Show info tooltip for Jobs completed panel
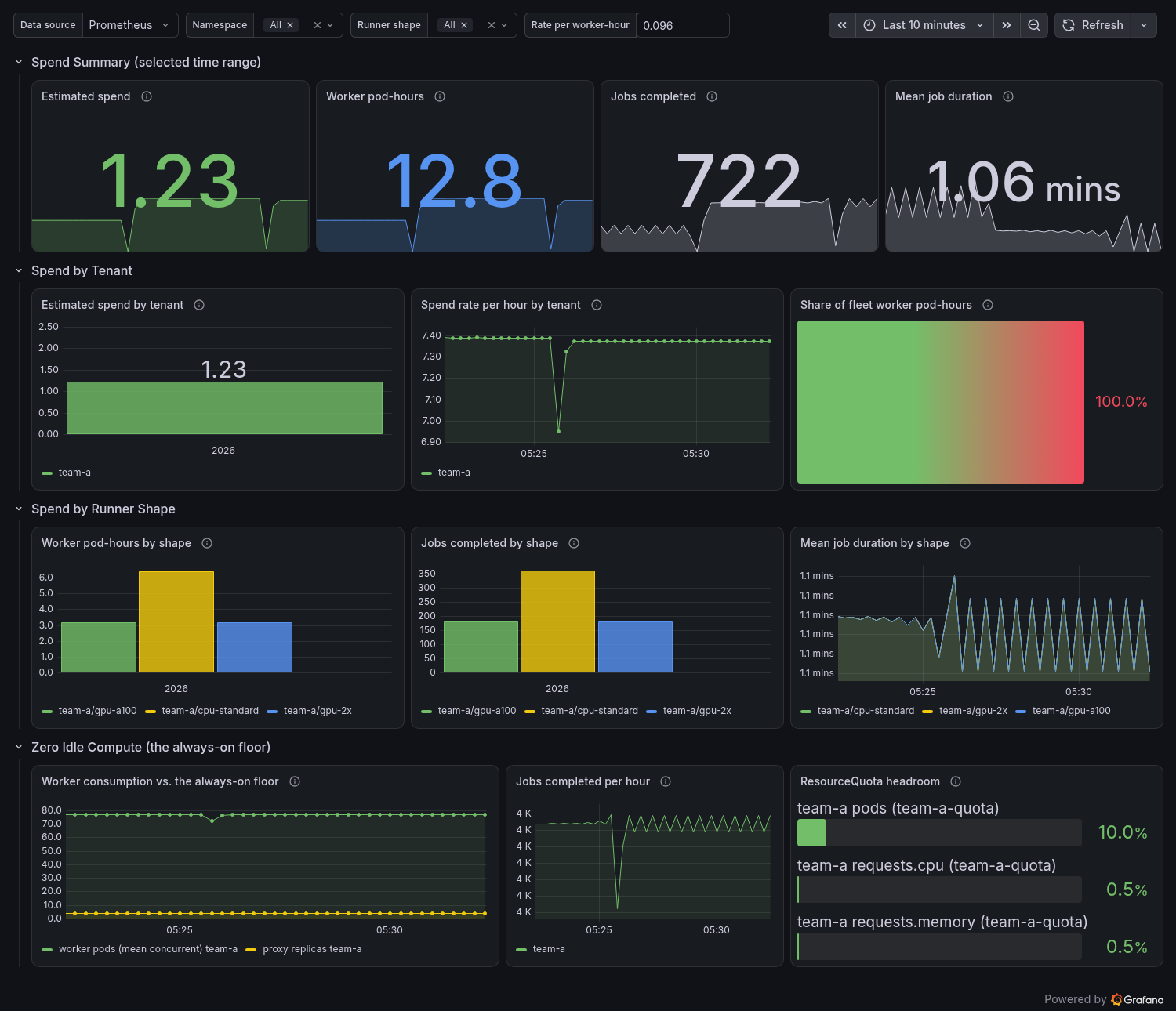1176x1011 pixels. point(712,96)
